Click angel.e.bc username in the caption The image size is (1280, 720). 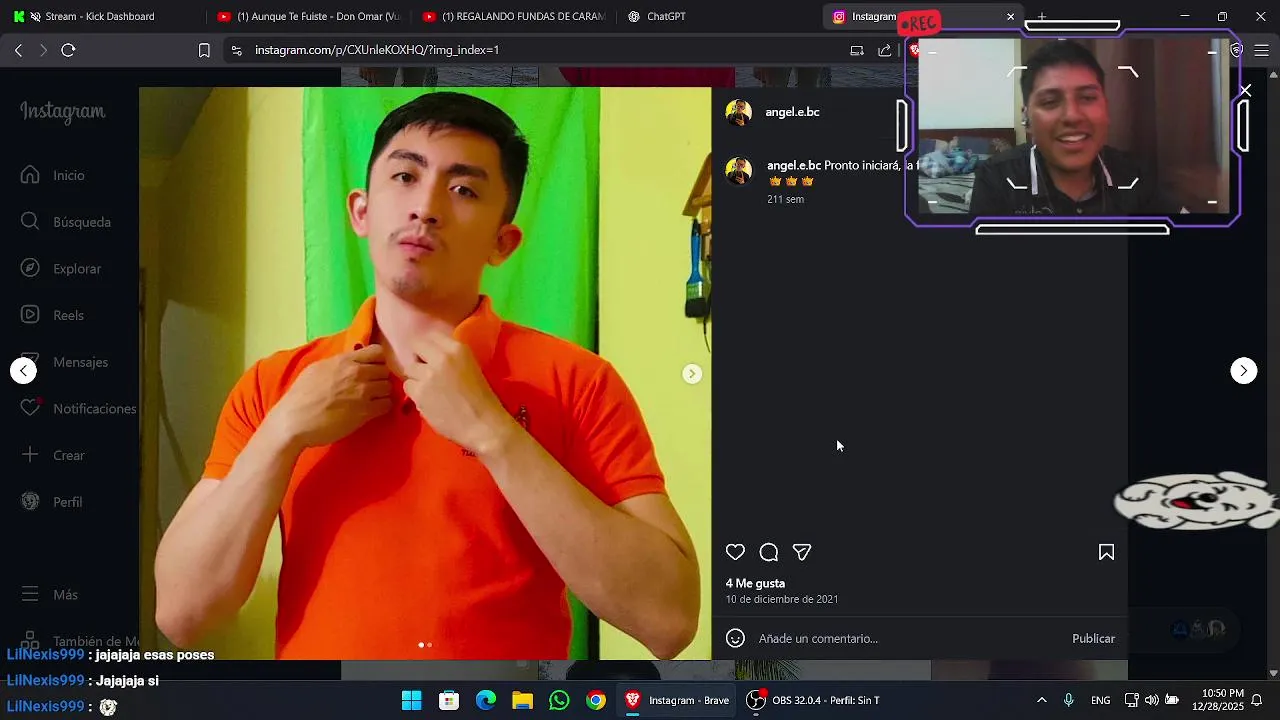[794, 165]
